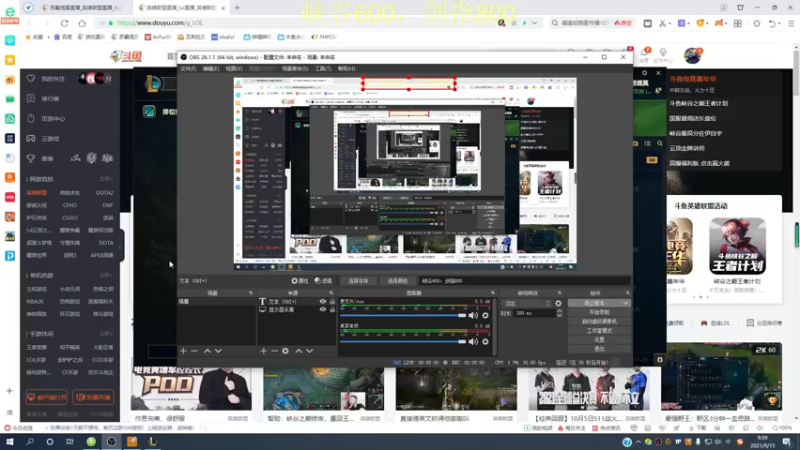800x450 pixels.
Task: Collapse the Douyu left sidebar handle
Action: click(121, 246)
